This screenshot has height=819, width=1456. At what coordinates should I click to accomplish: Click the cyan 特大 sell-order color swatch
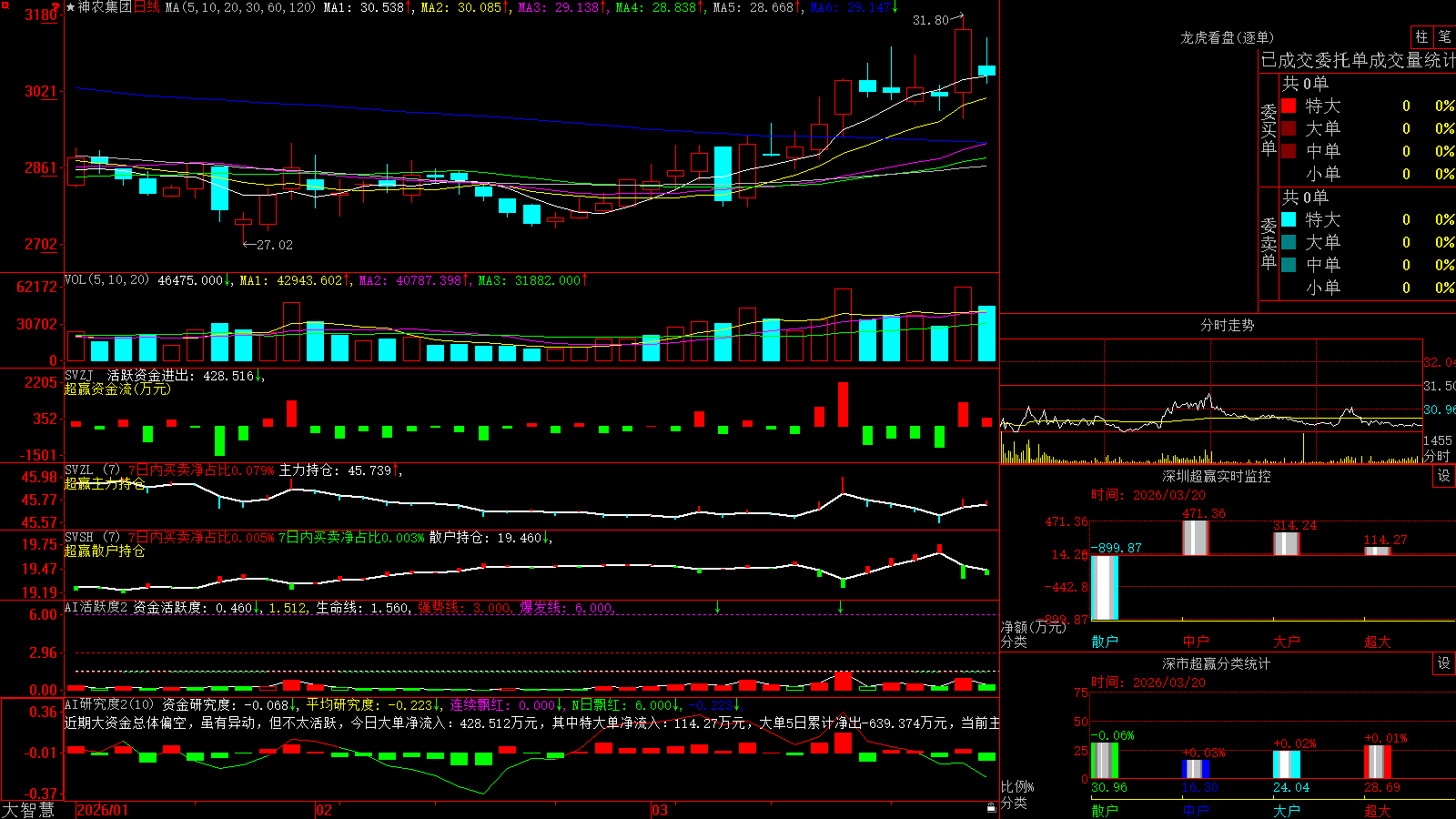tap(1289, 219)
